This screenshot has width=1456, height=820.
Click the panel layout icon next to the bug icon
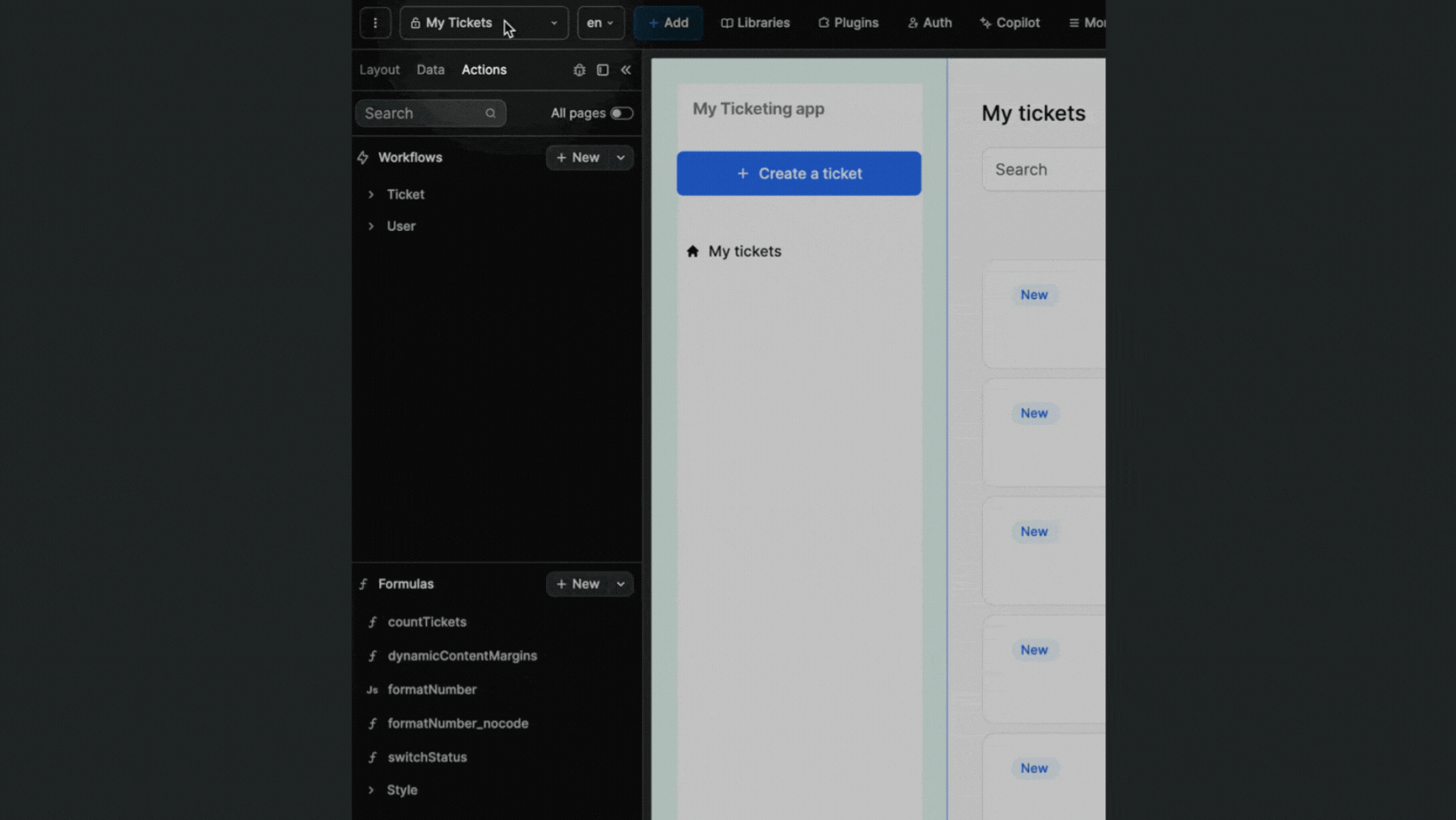coord(603,69)
